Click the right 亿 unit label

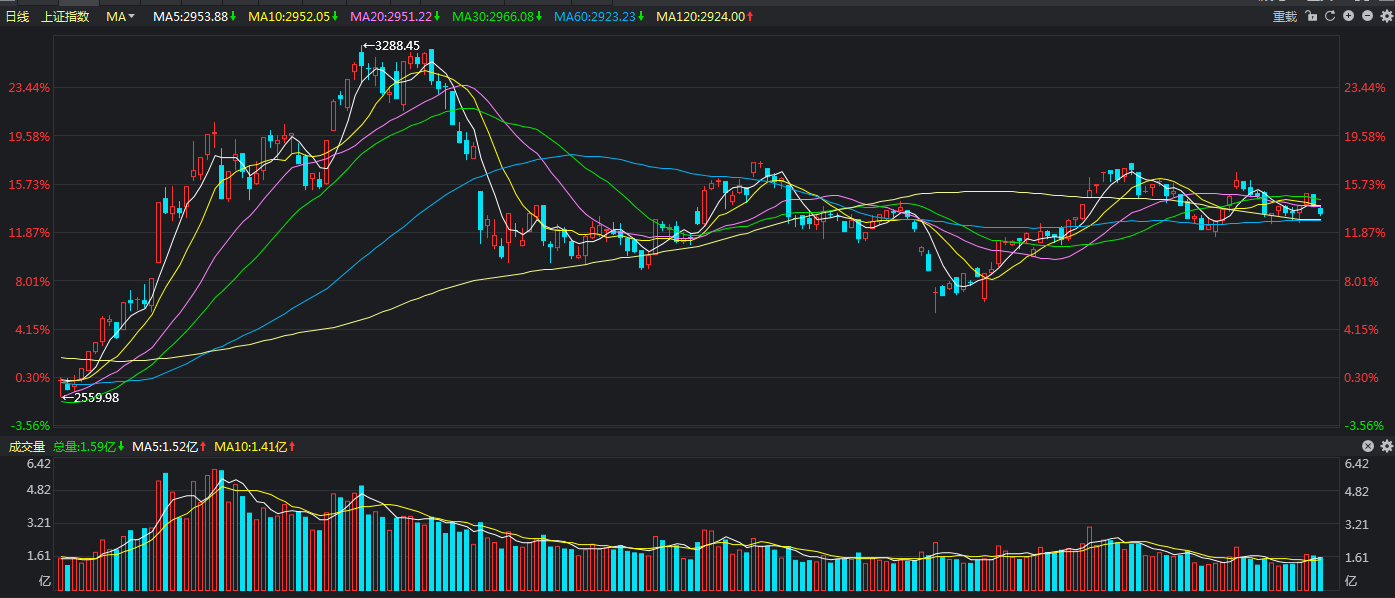1351,581
